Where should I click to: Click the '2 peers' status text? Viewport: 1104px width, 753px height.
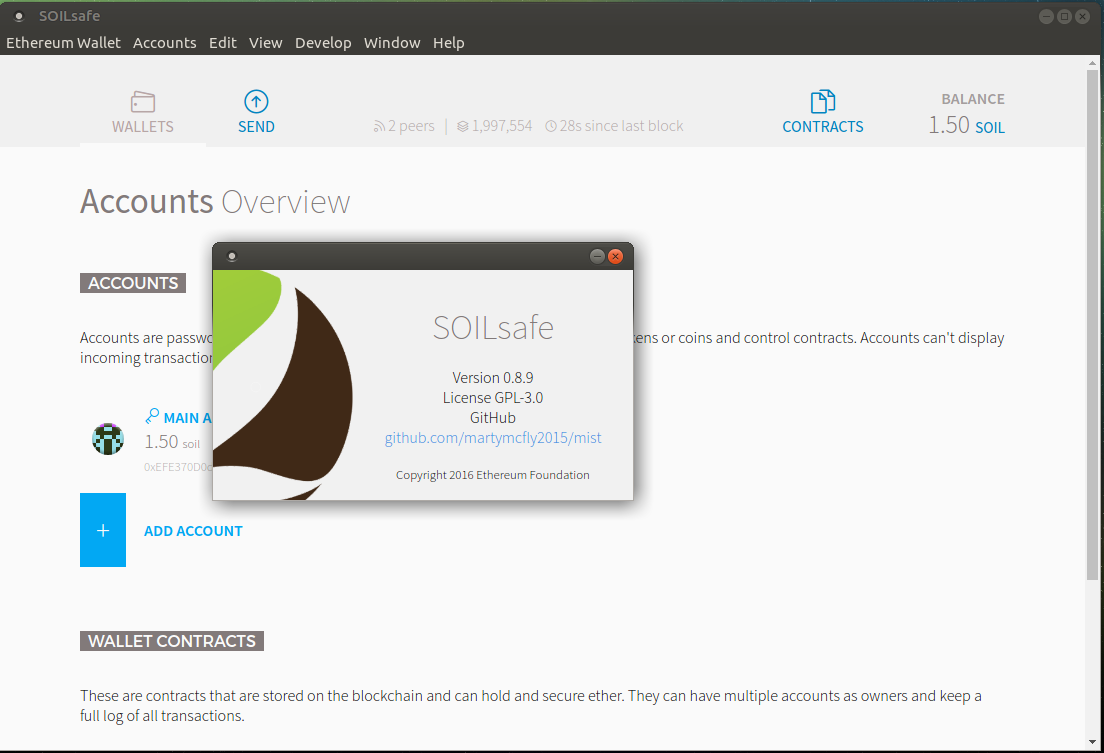[x=411, y=126]
